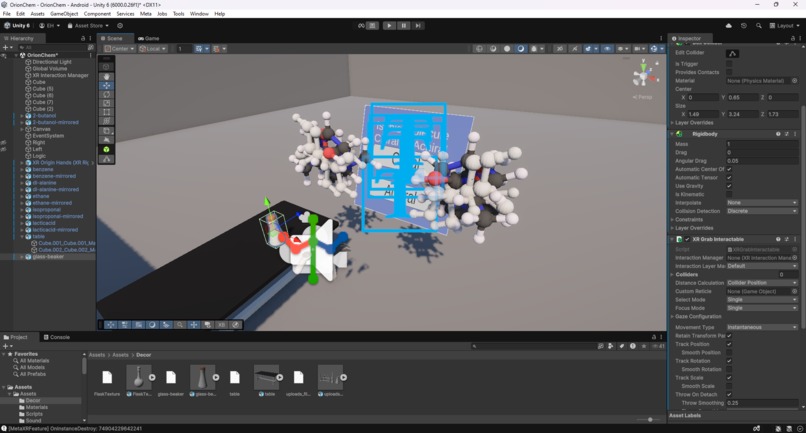The width and height of the screenshot is (806, 433).
Task: Toggle the Is Trigger checkbox
Action: click(x=729, y=64)
